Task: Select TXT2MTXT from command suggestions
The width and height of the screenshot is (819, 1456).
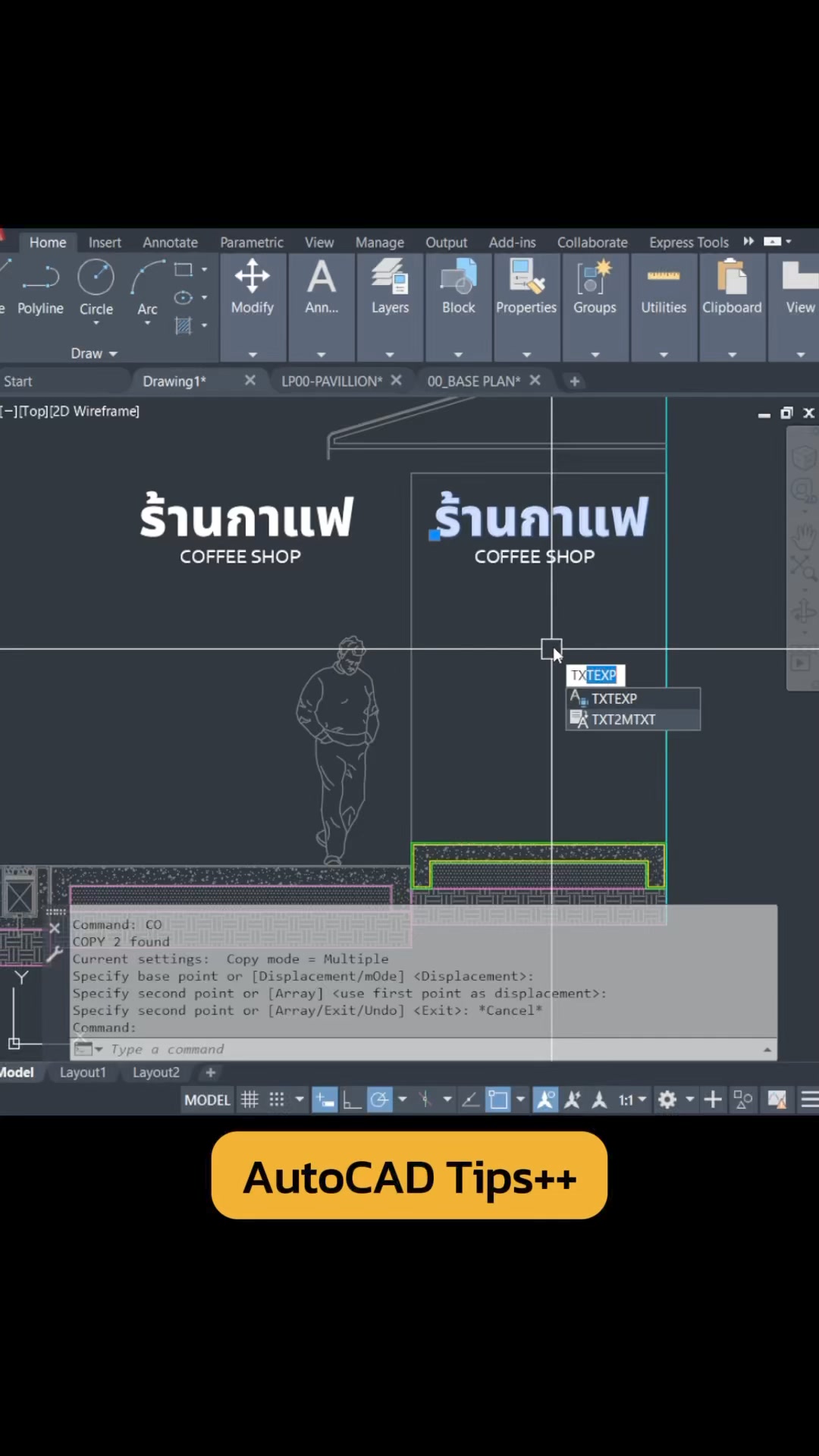Action: 632,719
